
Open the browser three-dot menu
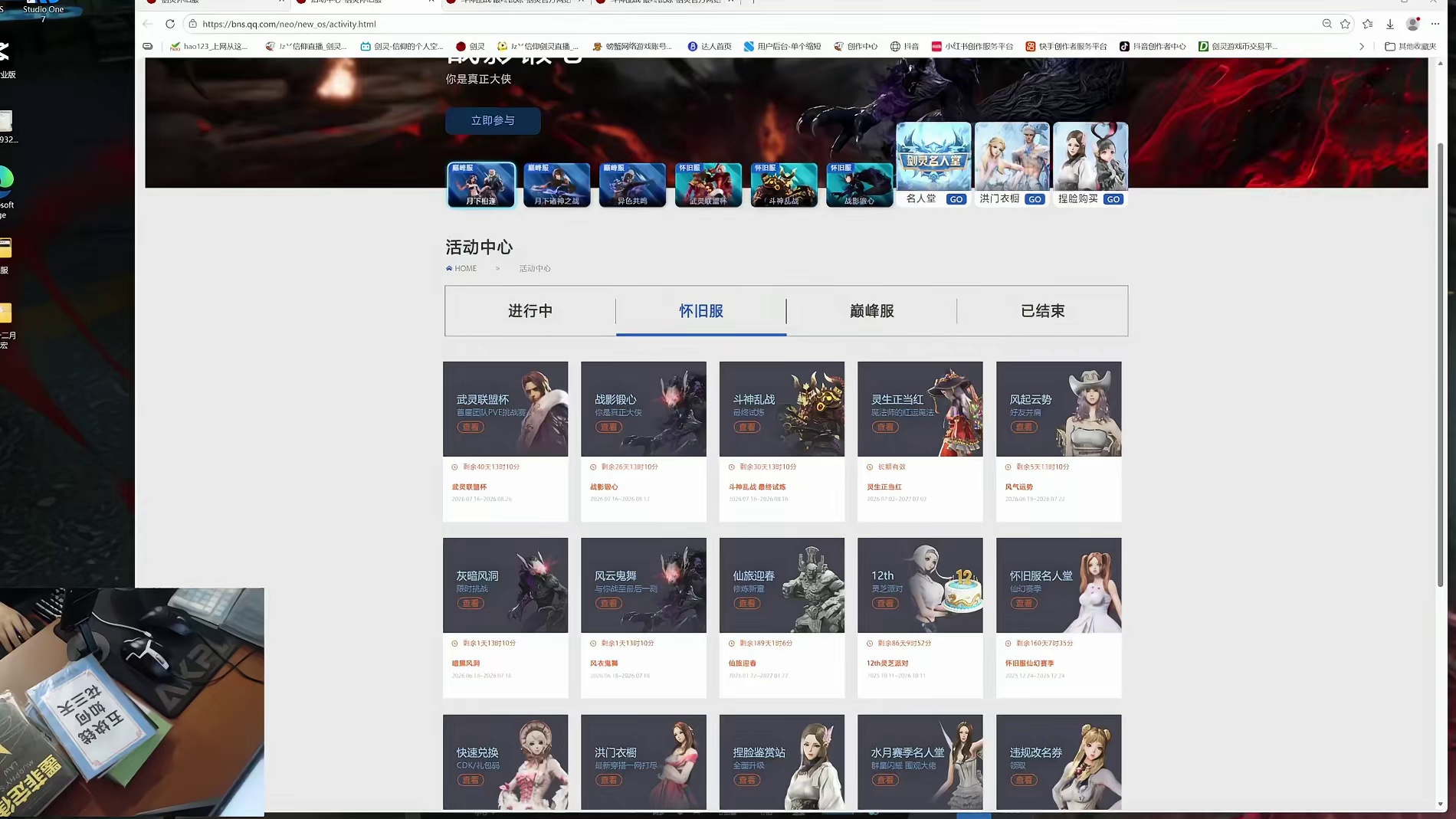(x=1435, y=24)
